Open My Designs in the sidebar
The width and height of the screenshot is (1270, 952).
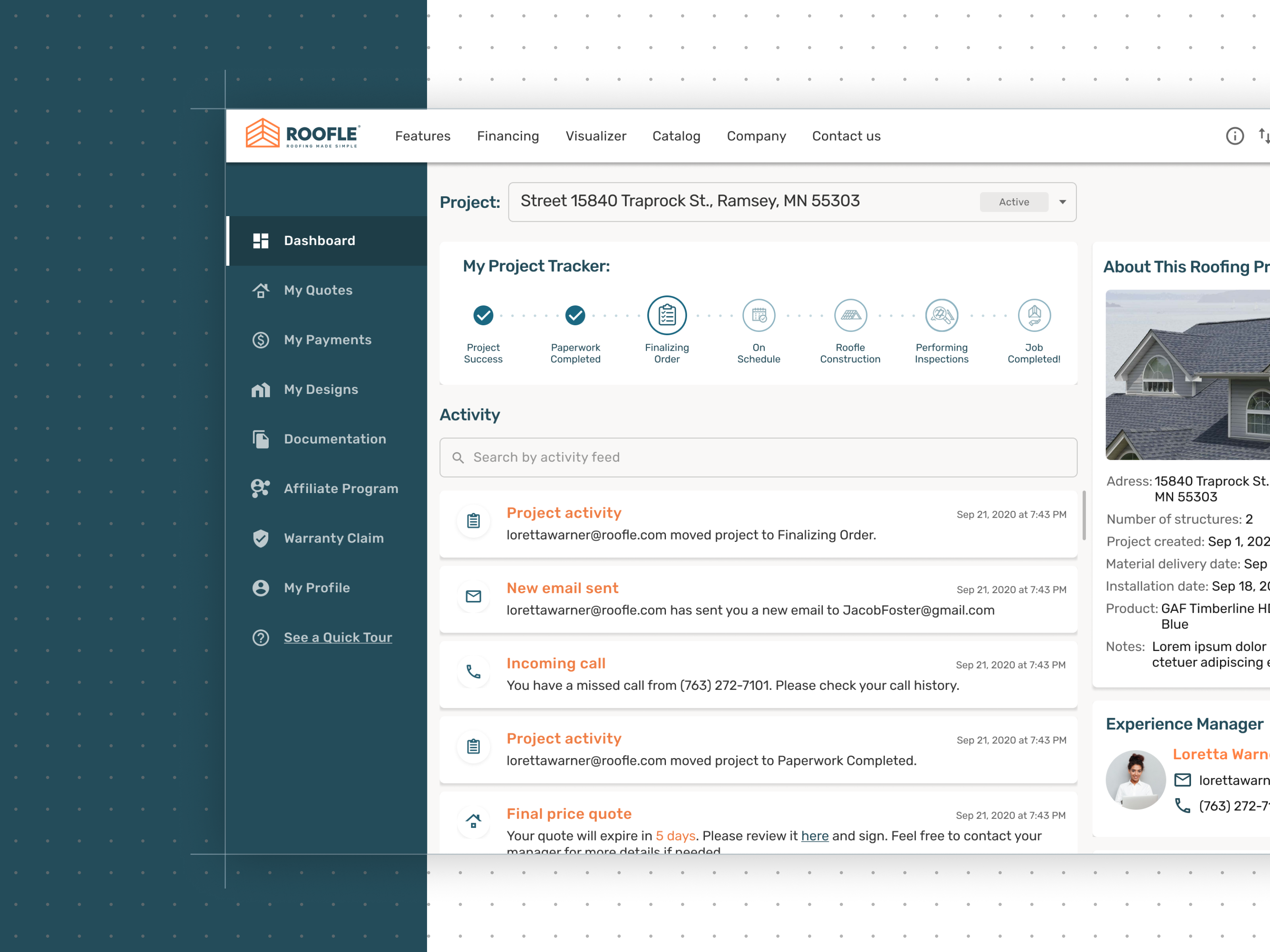coord(321,390)
